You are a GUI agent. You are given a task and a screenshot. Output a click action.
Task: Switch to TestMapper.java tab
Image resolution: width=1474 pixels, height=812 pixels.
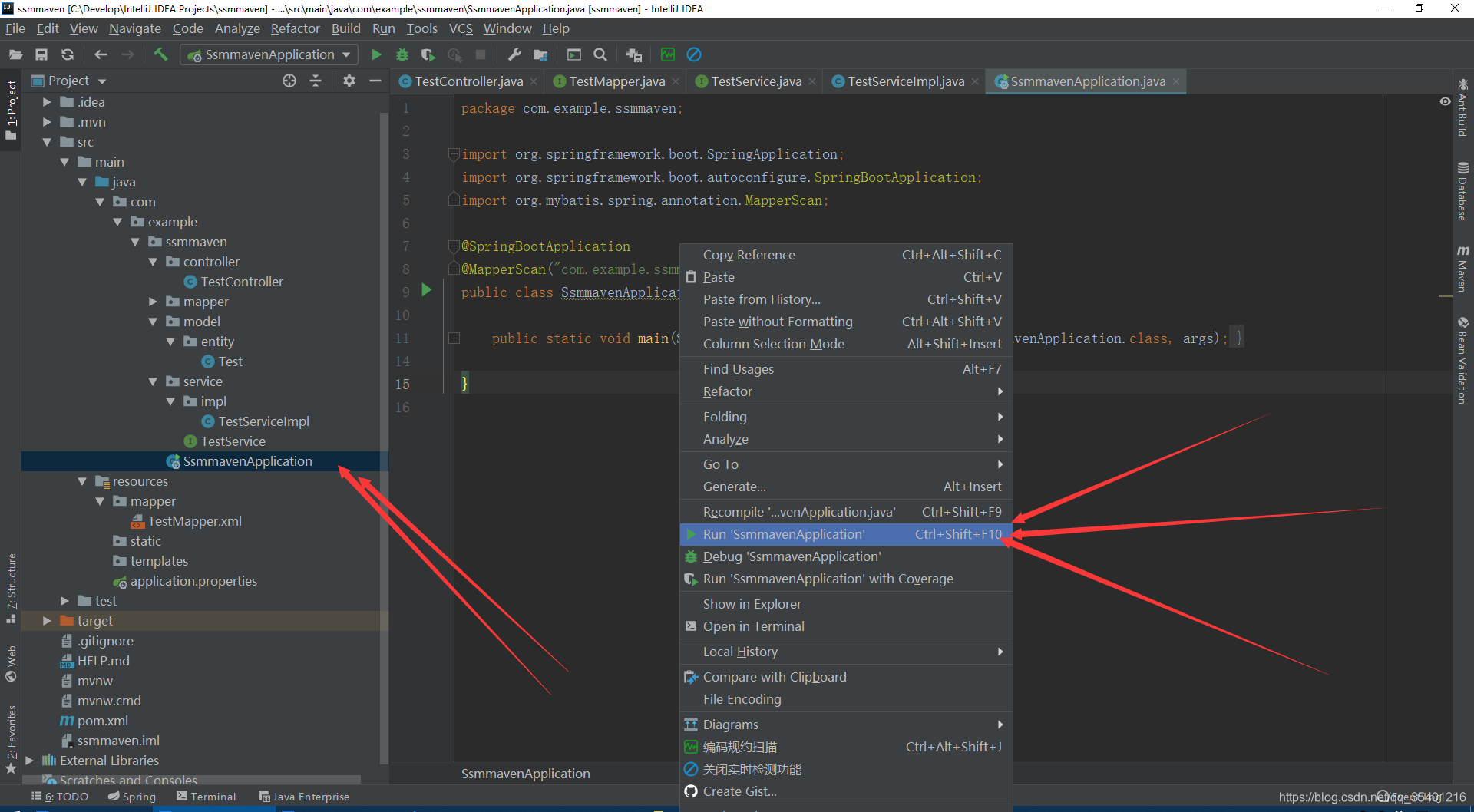617,81
